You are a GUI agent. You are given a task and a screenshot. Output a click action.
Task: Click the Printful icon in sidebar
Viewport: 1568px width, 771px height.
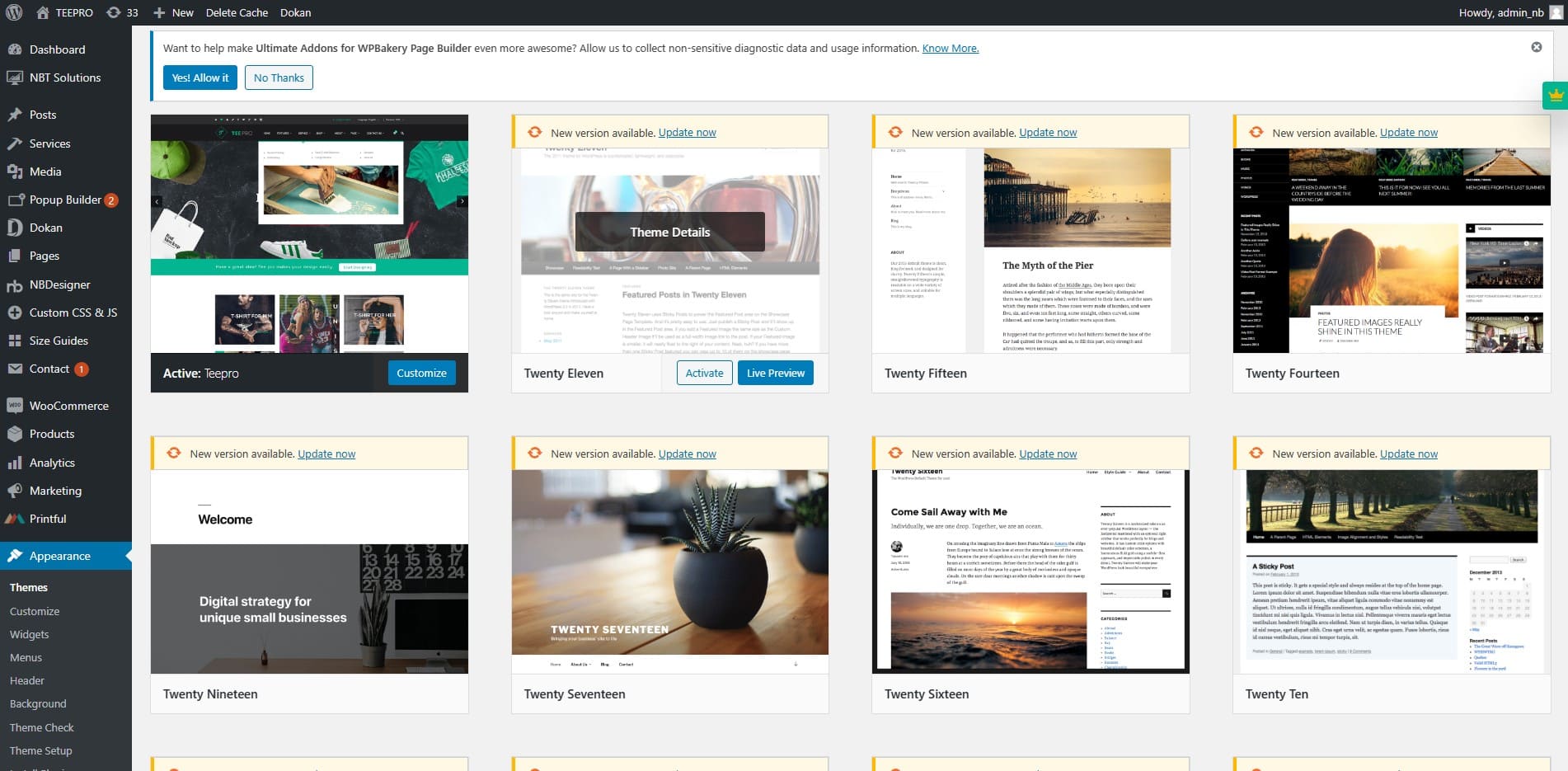14,519
